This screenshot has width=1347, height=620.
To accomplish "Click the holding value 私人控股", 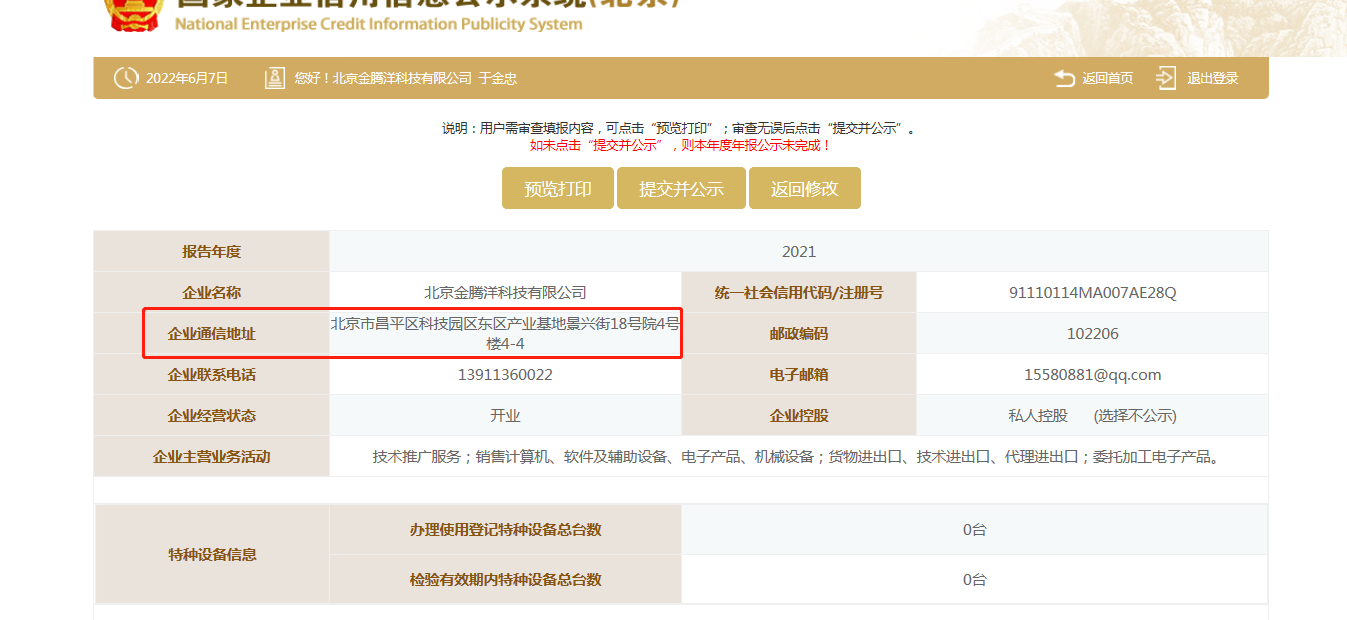I will pos(1038,416).
